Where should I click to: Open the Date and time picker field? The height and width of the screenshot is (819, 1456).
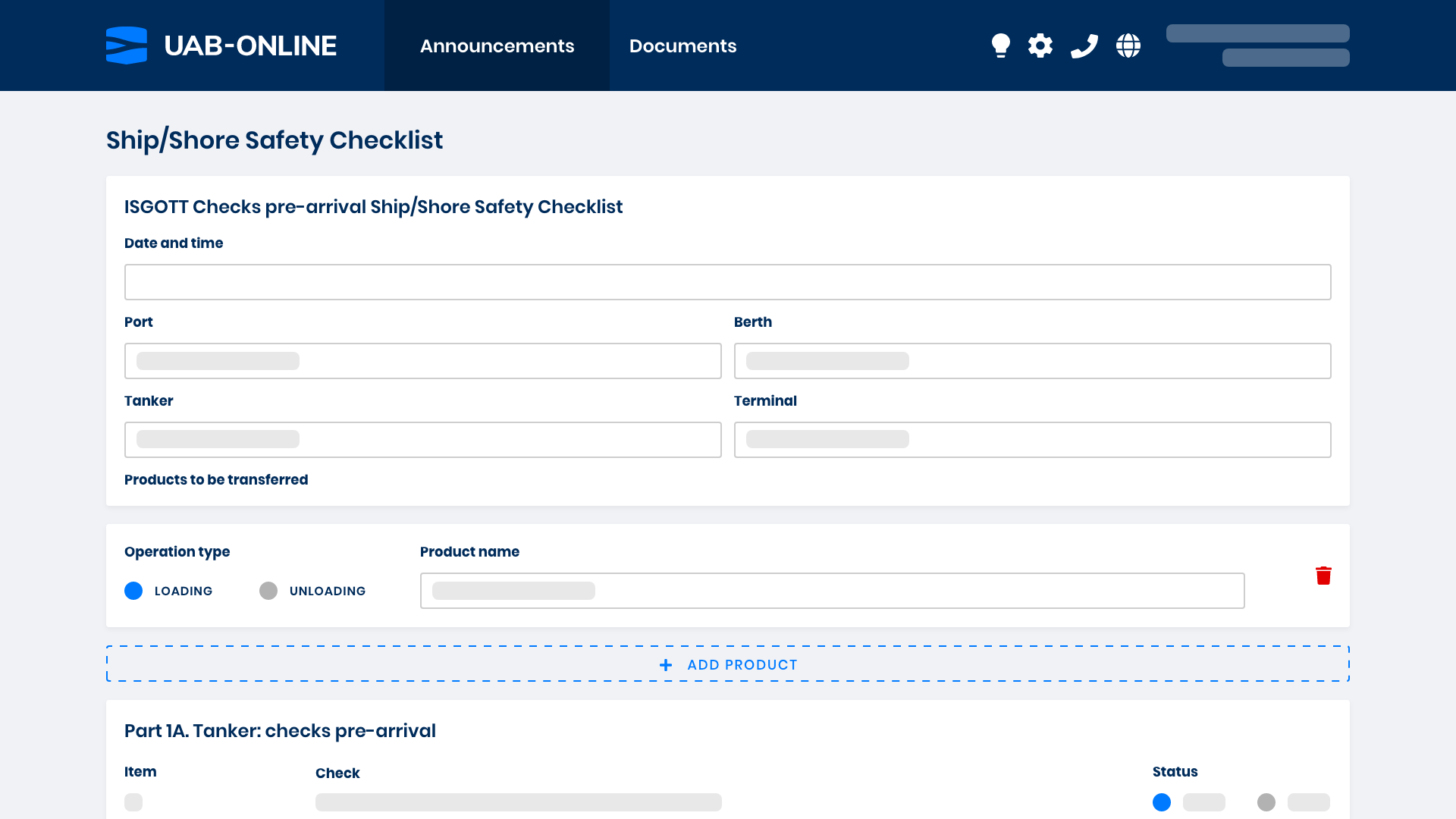[728, 281]
